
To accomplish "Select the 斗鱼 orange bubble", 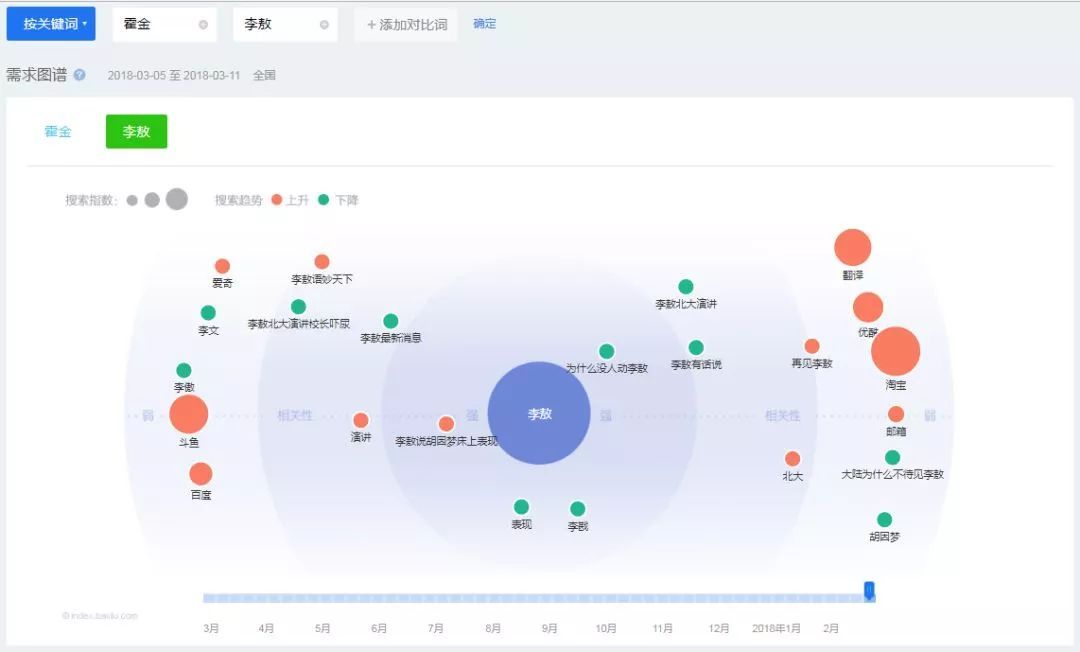I will (x=188, y=414).
